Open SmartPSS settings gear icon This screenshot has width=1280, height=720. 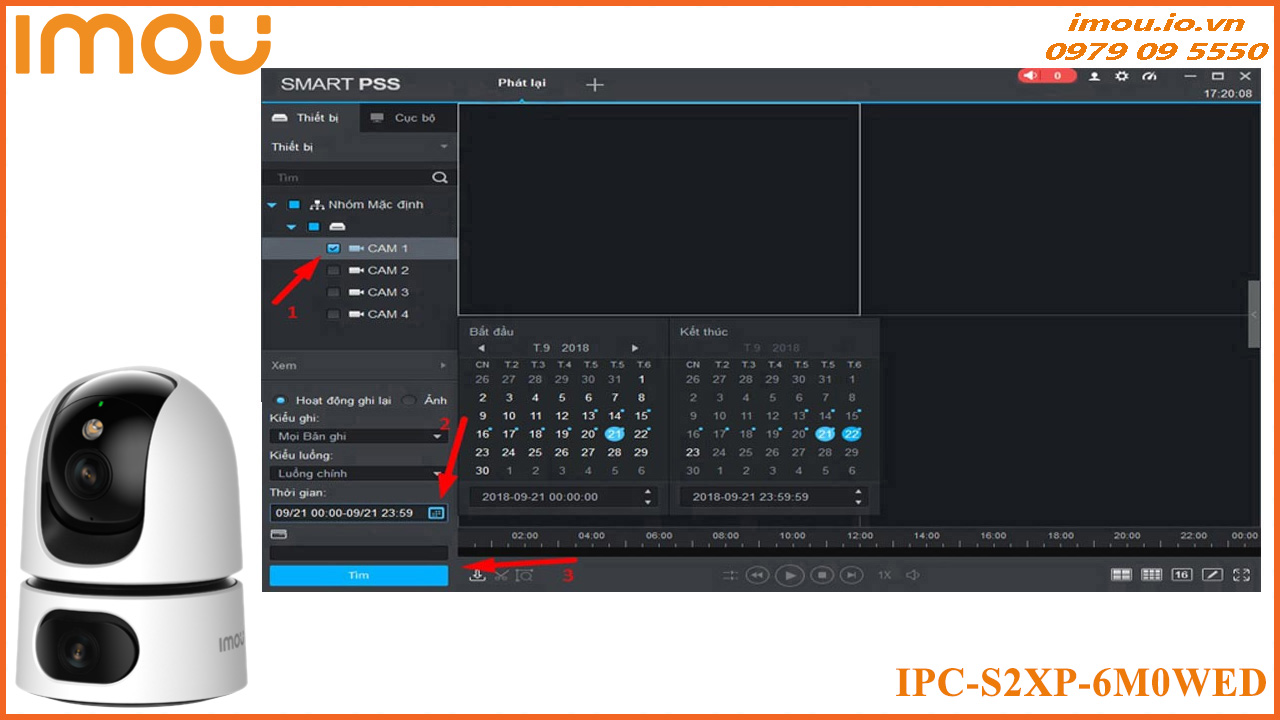[x=1122, y=76]
